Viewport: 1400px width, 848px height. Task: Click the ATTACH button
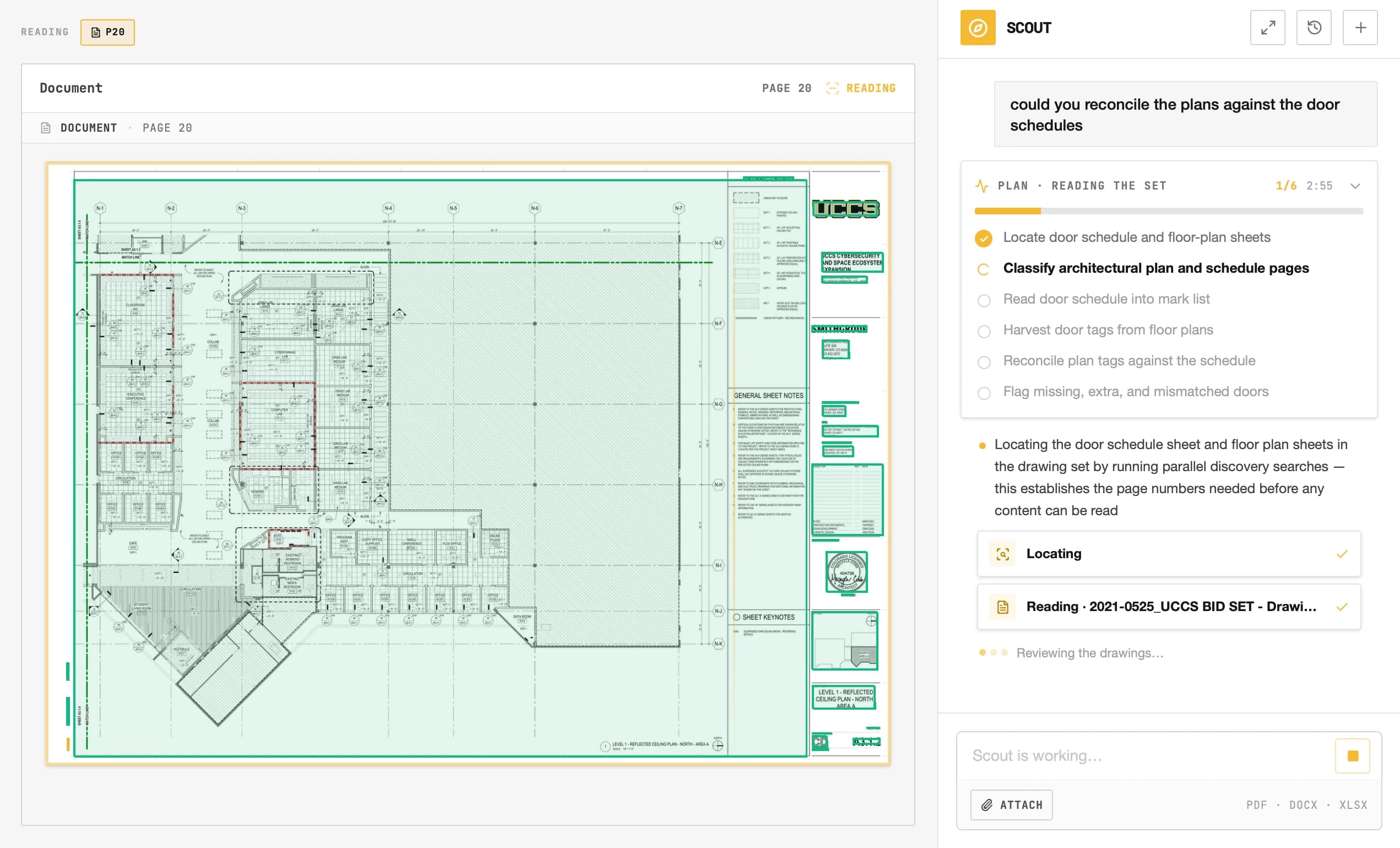tap(1011, 805)
